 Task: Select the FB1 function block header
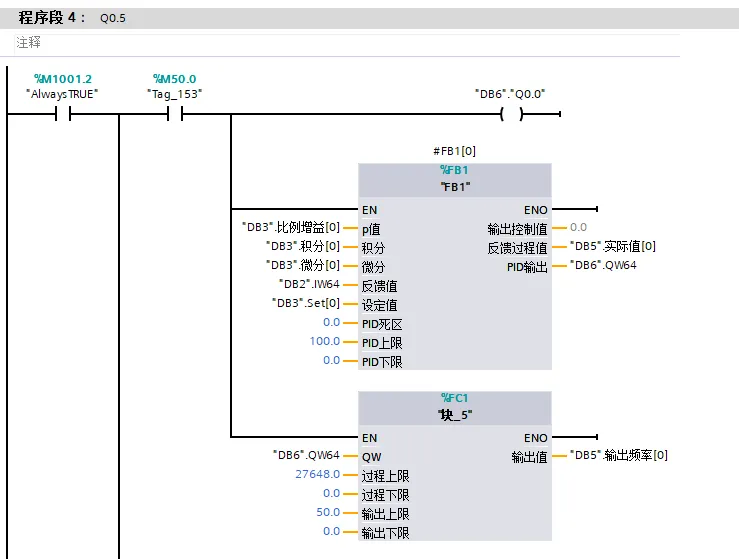click(455, 180)
